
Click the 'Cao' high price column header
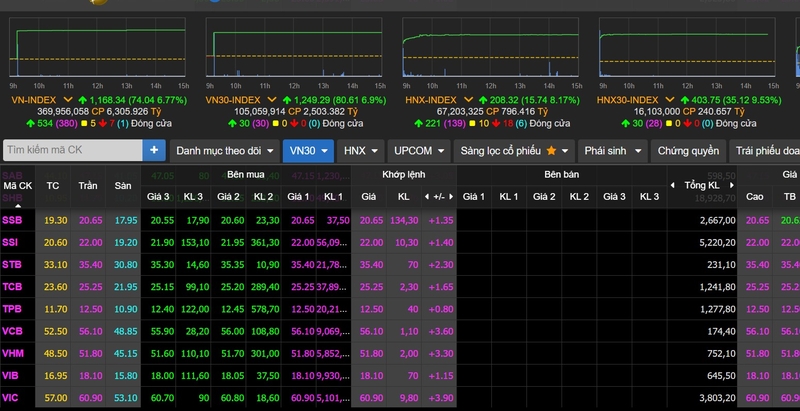pos(755,197)
